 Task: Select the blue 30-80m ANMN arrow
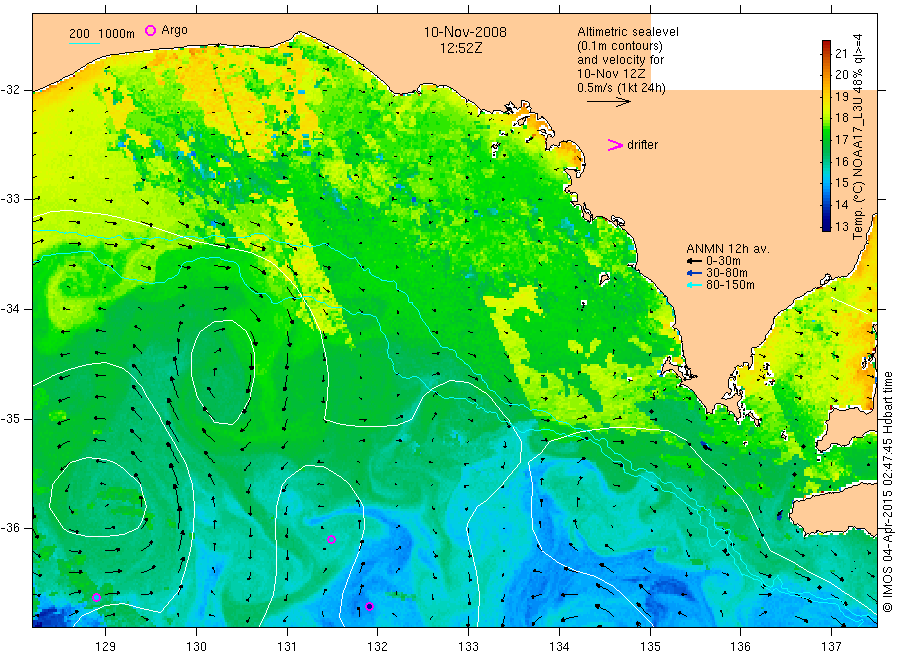pyautogui.click(x=695, y=273)
